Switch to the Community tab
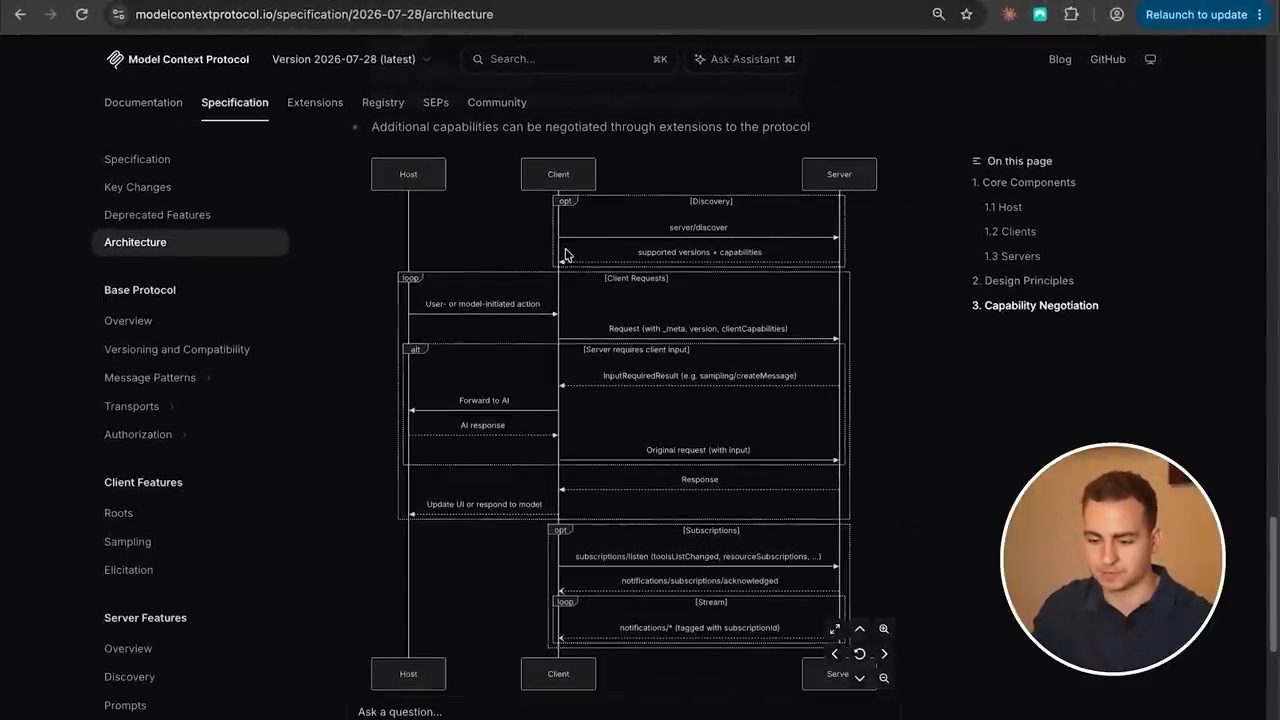Image resolution: width=1280 pixels, height=720 pixels. [497, 102]
